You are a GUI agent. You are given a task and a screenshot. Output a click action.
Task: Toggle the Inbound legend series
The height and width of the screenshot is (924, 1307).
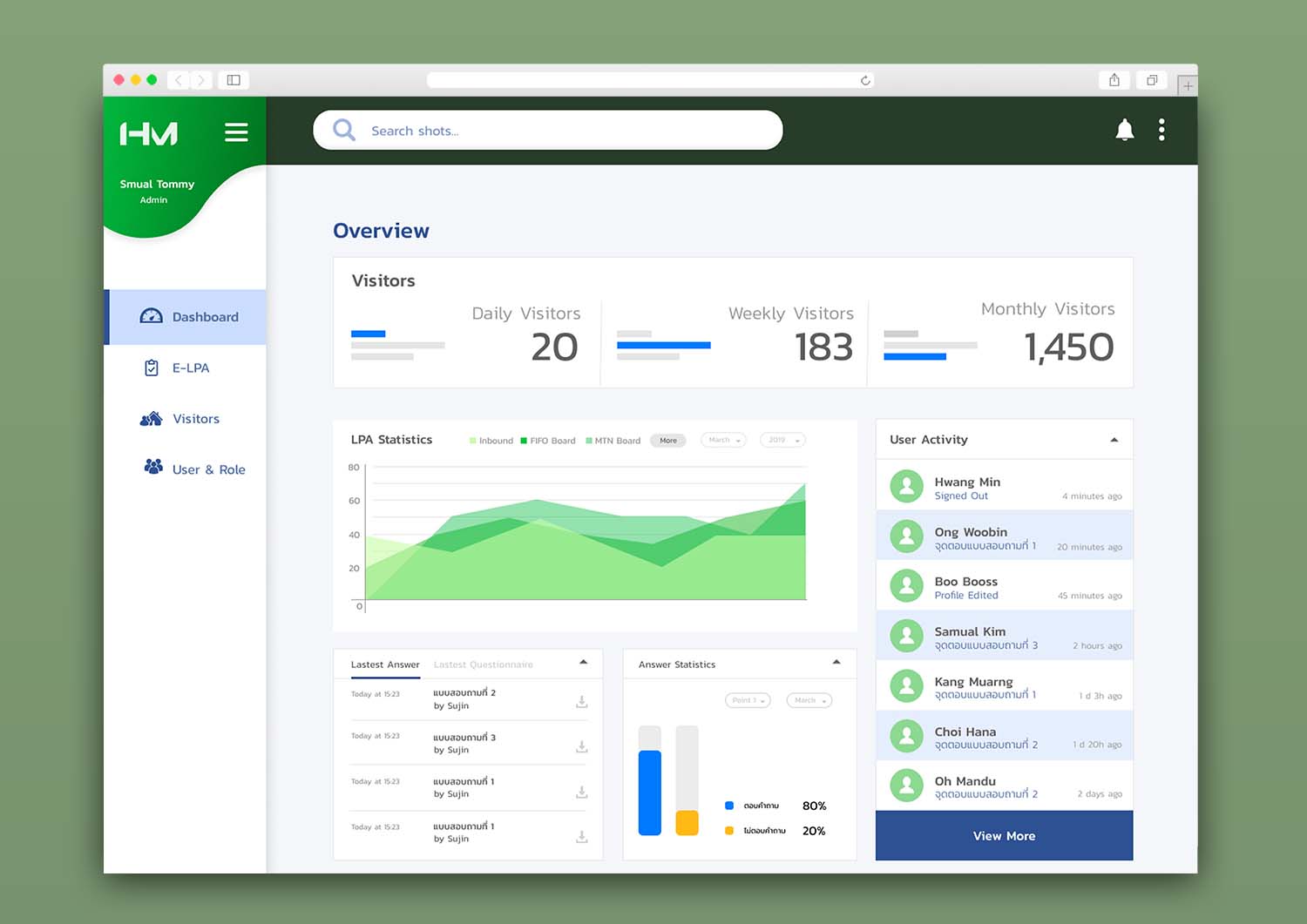[x=491, y=441]
